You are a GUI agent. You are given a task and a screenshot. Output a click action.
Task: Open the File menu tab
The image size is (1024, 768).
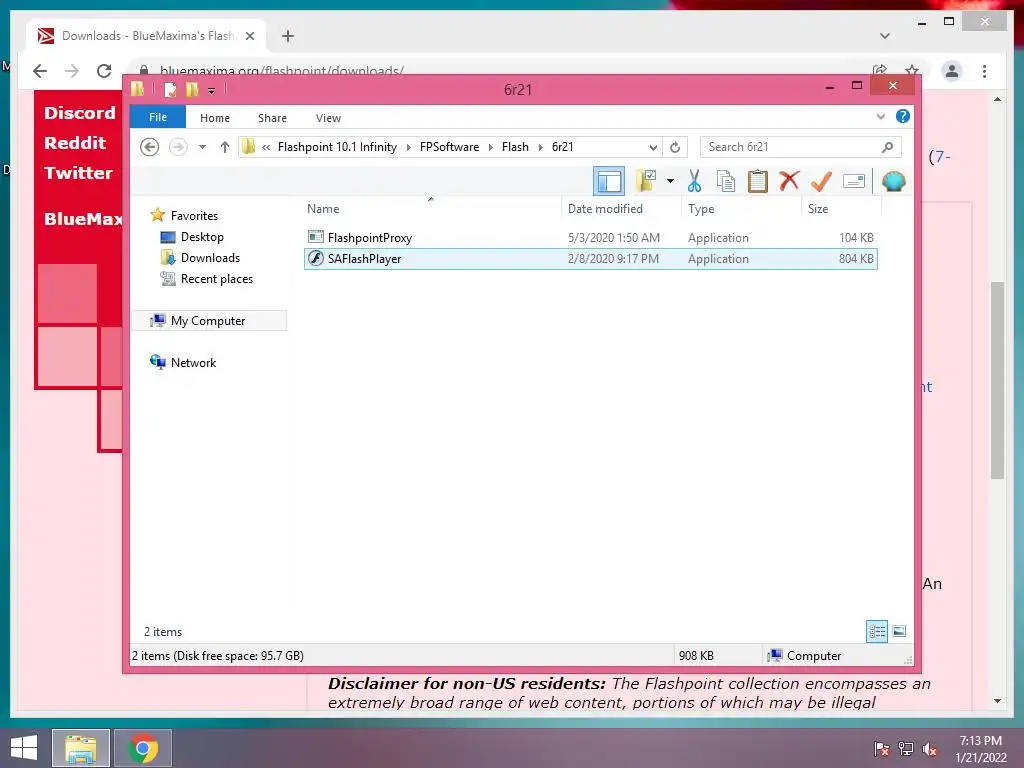point(157,117)
